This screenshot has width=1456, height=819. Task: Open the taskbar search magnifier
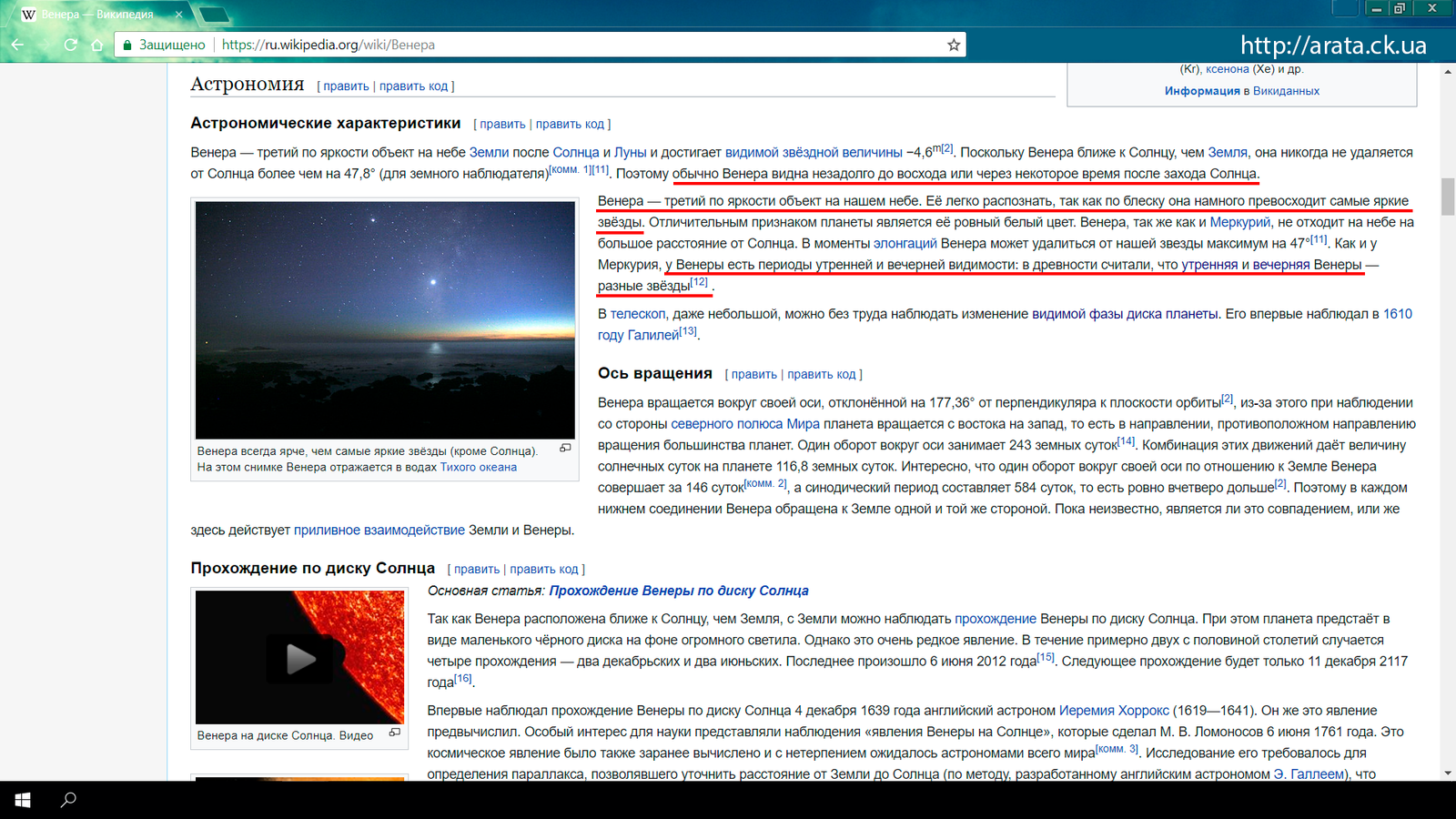(x=68, y=800)
